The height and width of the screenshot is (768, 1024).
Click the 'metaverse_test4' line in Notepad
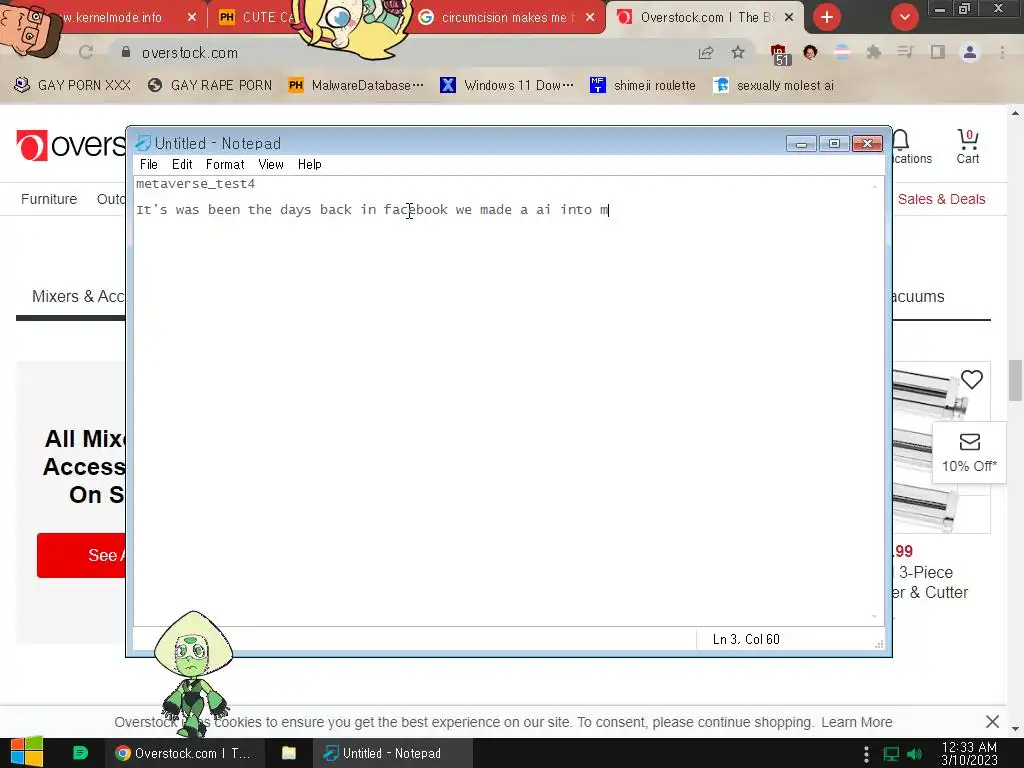coord(195,184)
